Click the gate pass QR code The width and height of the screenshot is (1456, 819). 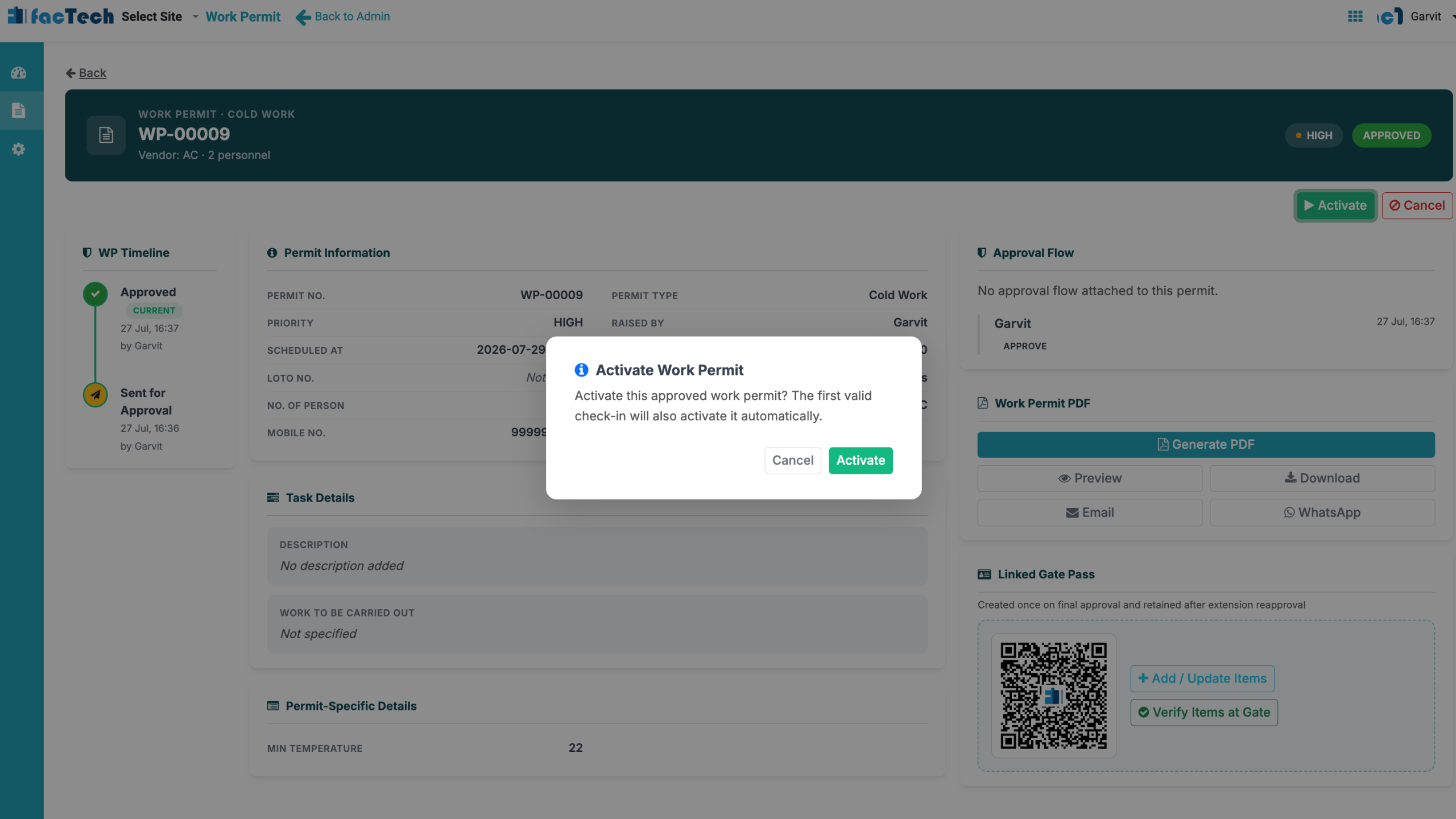(1053, 696)
